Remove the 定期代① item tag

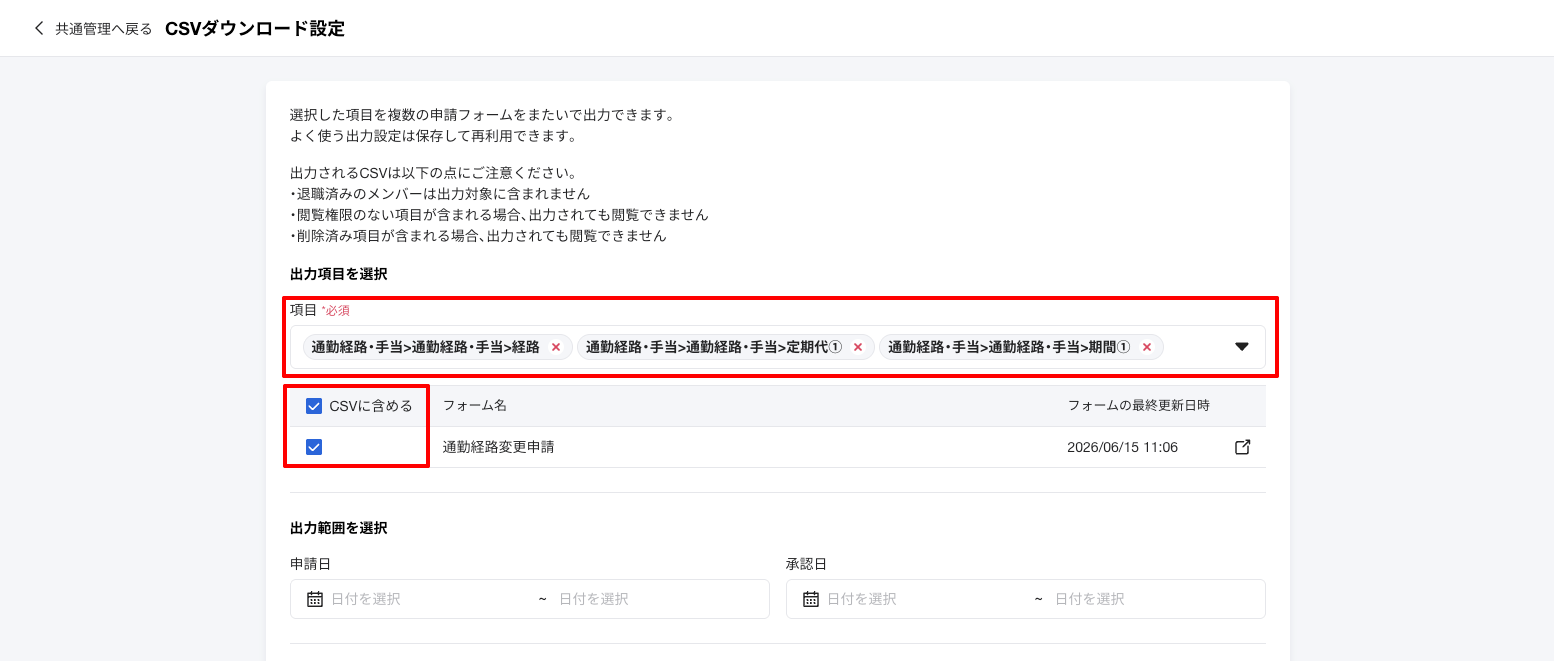pyautogui.click(x=858, y=347)
